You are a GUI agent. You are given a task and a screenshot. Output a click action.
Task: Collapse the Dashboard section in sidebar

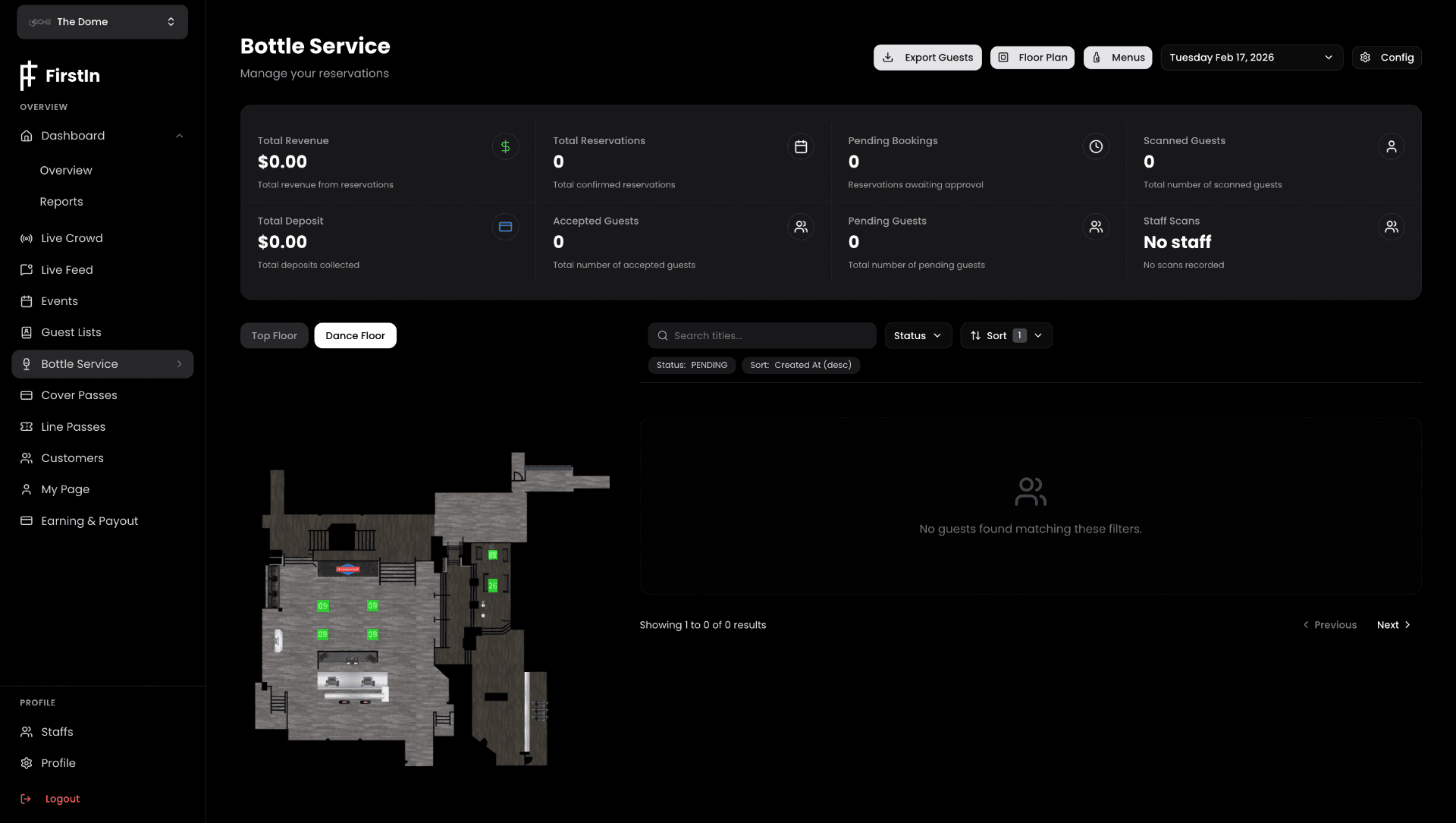(x=180, y=135)
